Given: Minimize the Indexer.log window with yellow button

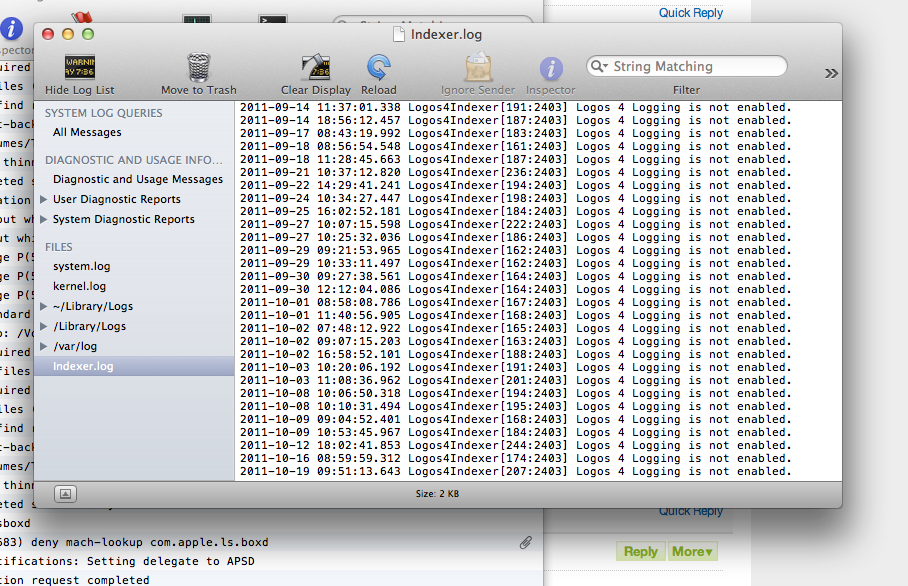Looking at the screenshot, I should click(x=68, y=34).
